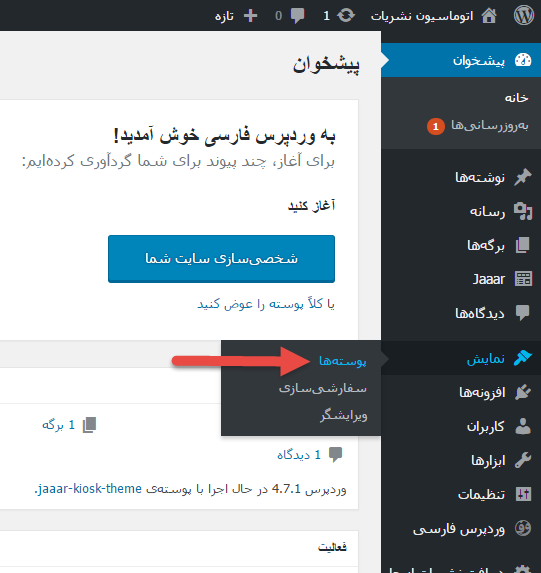Click the posts pushpin icon

tap(523, 177)
